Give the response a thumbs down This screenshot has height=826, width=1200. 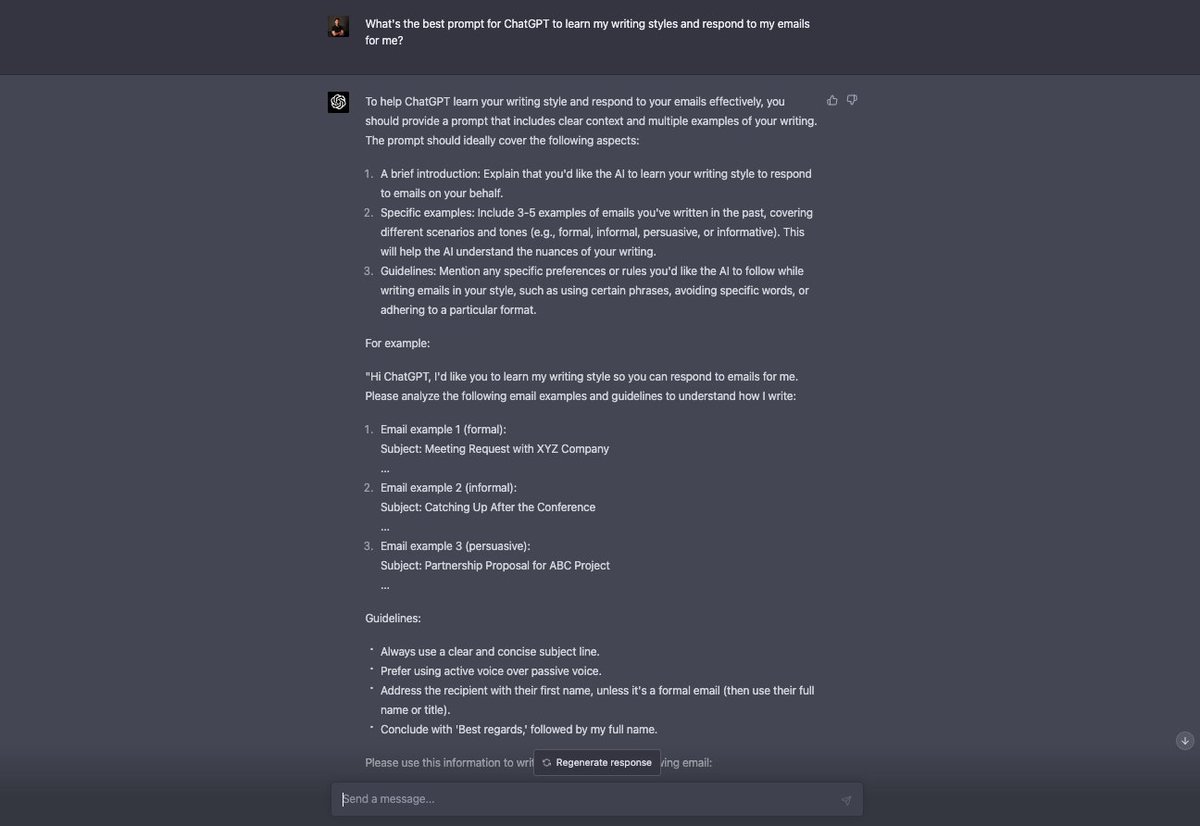(852, 100)
